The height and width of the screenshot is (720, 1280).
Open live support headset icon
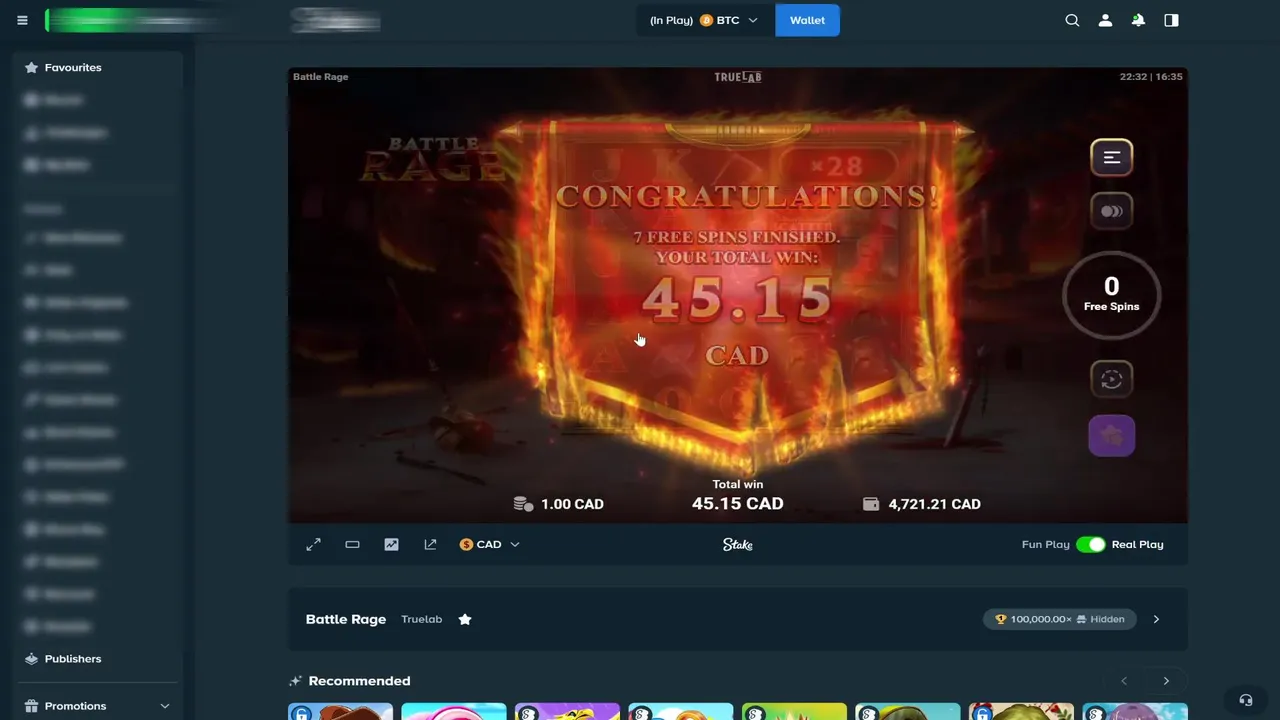tap(1245, 700)
